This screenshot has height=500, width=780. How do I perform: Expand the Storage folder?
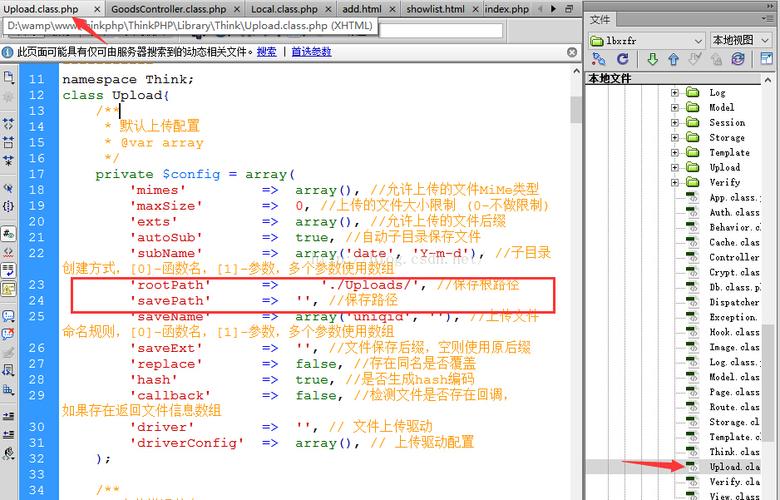click(675, 137)
